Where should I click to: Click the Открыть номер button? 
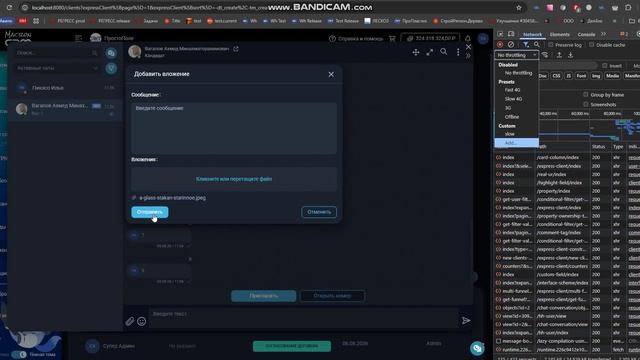coord(332,296)
